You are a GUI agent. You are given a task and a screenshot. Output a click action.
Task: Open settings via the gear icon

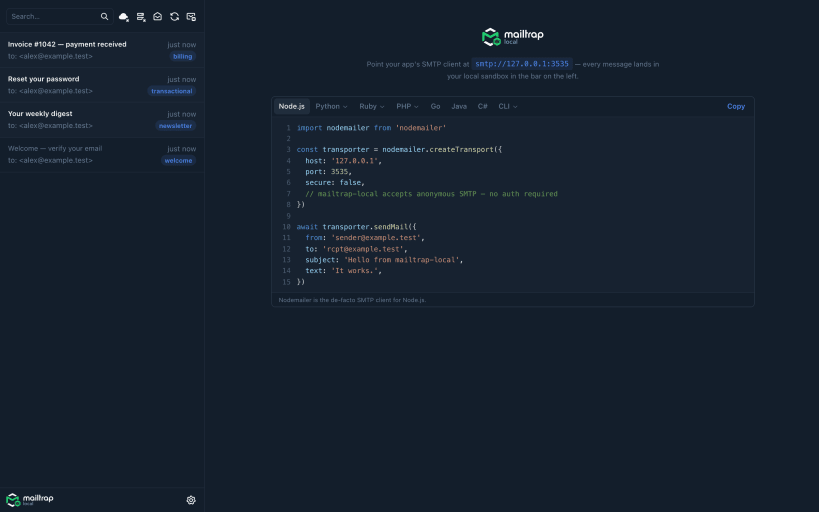191,500
